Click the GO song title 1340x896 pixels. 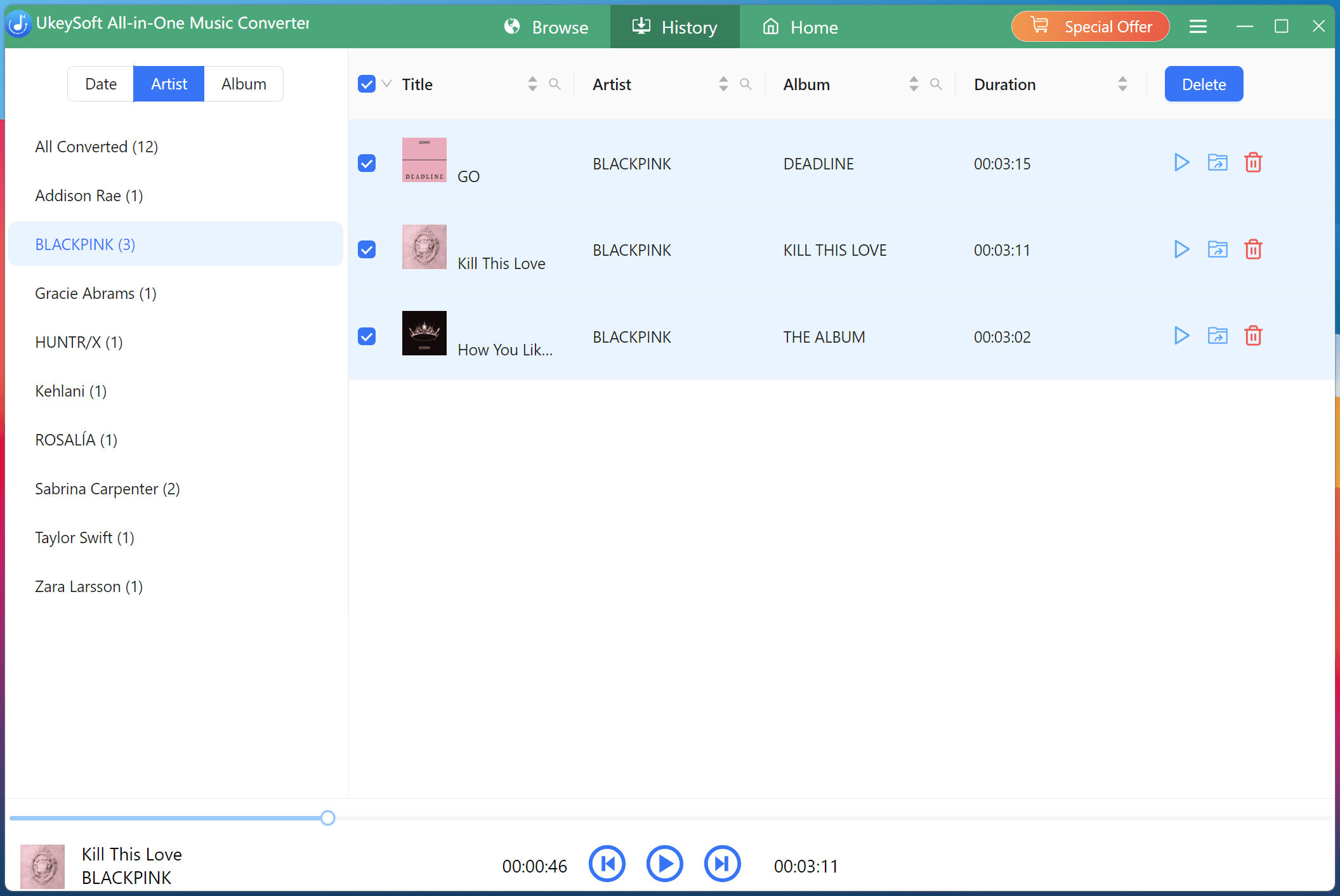point(468,176)
